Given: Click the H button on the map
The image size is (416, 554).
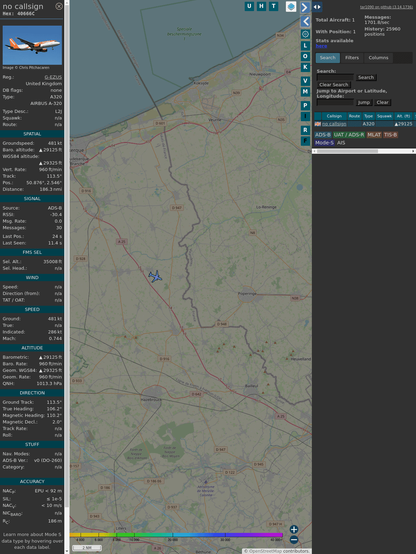Looking at the screenshot, I should (261, 6).
